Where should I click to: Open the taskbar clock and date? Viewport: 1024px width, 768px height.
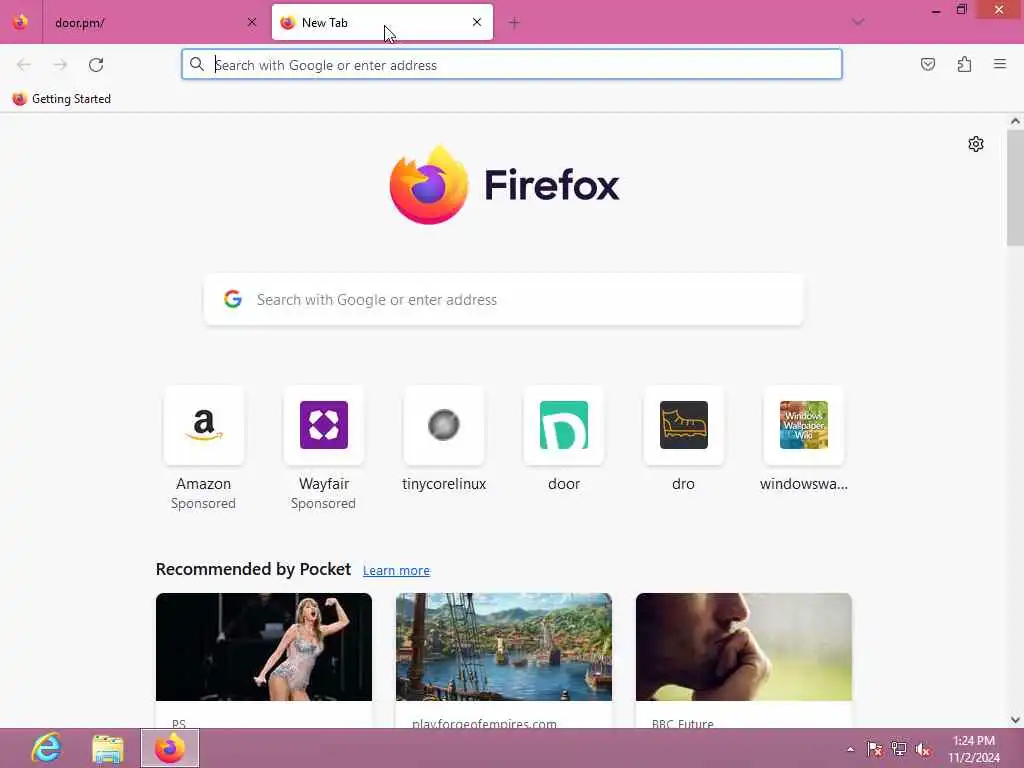tap(974, 749)
